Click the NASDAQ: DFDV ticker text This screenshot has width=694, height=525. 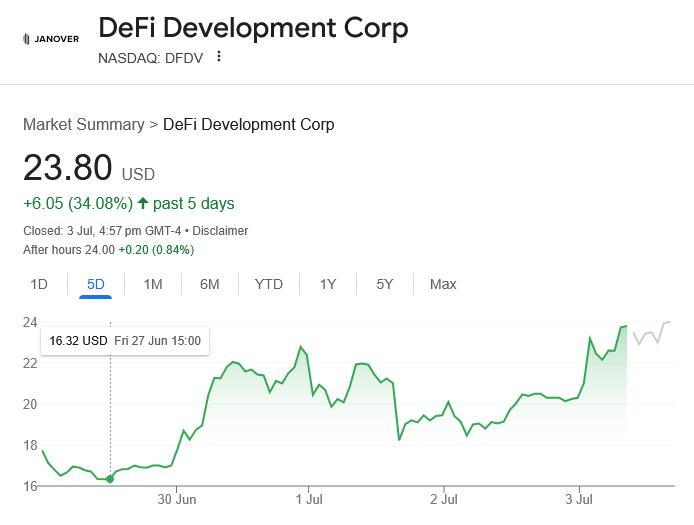[x=150, y=57]
